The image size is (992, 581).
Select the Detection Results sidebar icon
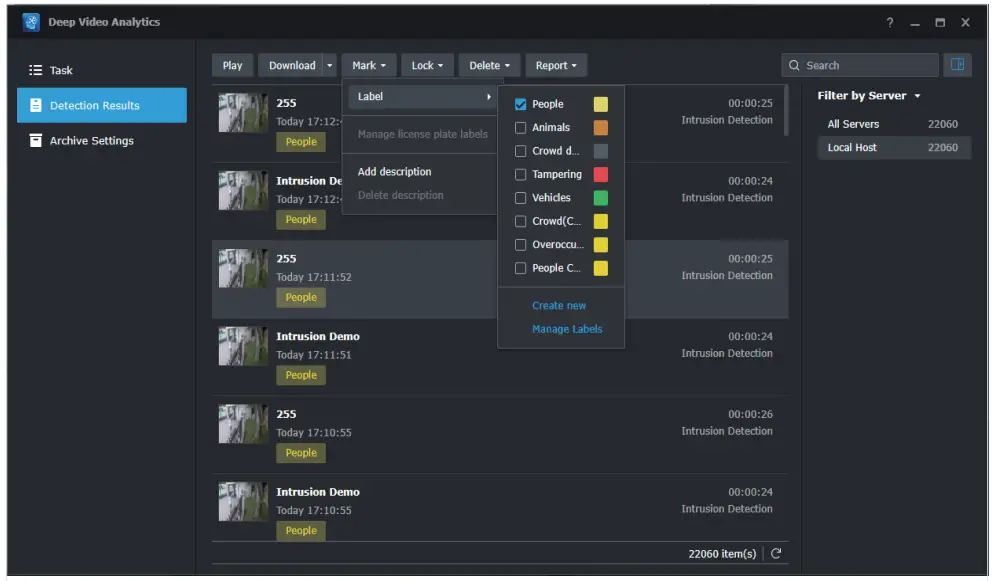(35, 104)
